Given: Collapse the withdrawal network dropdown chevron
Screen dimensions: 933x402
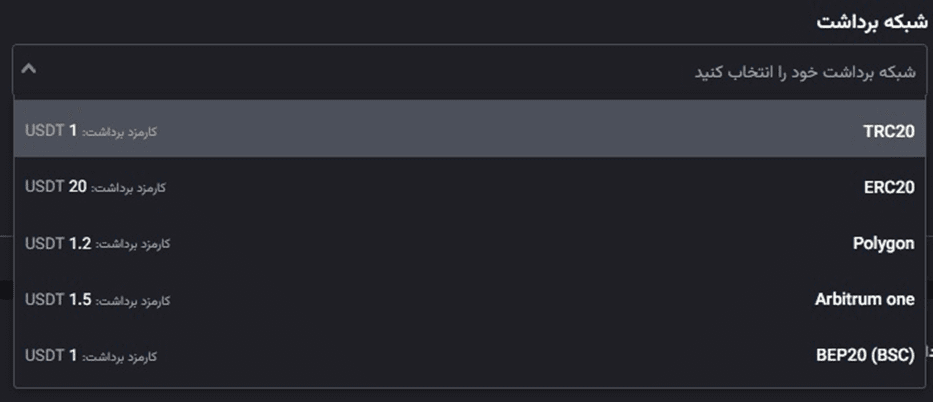Looking at the screenshot, I should tap(29, 69).
